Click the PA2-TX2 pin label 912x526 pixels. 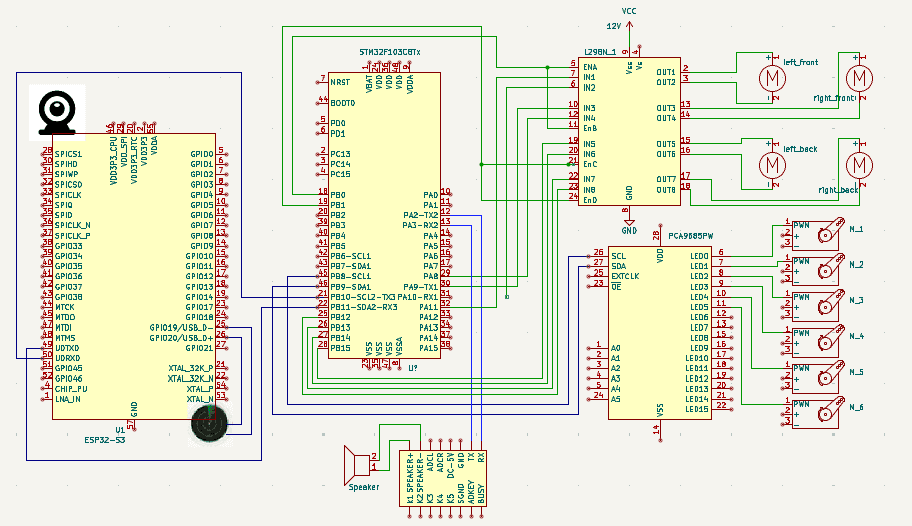click(421, 215)
